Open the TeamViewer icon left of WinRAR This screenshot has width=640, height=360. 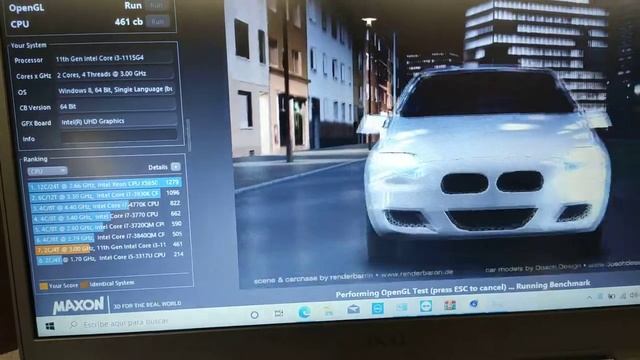coord(426,306)
